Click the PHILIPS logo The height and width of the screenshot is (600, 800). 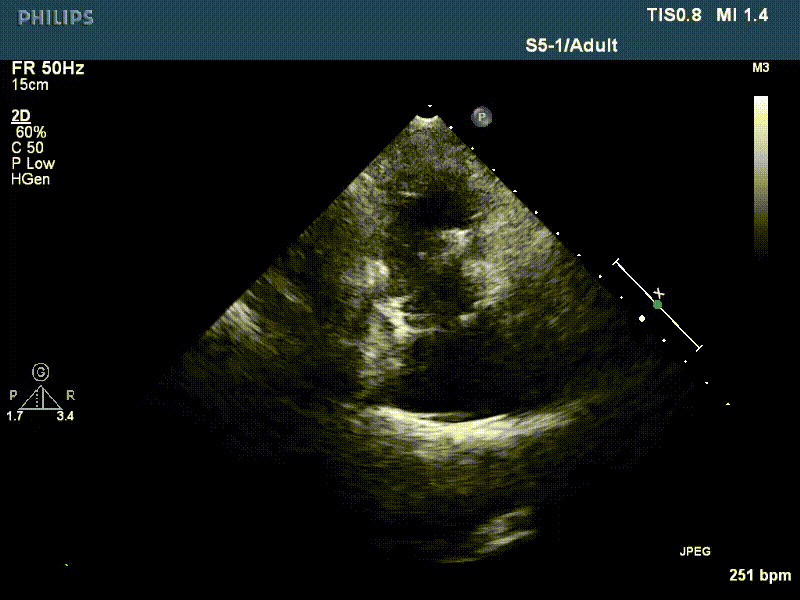tap(56, 17)
